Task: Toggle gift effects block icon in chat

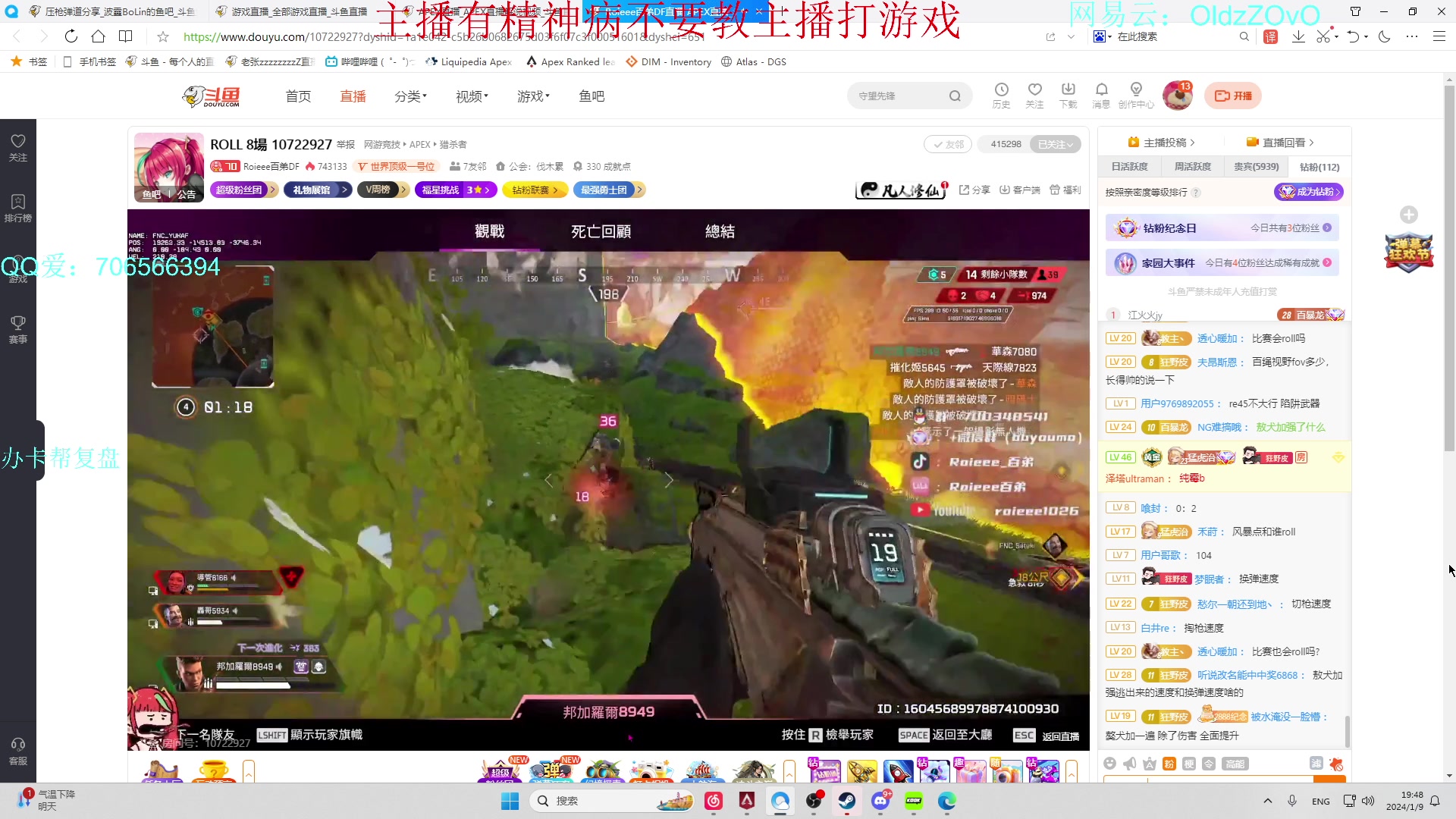Action: click(1336, 764)
